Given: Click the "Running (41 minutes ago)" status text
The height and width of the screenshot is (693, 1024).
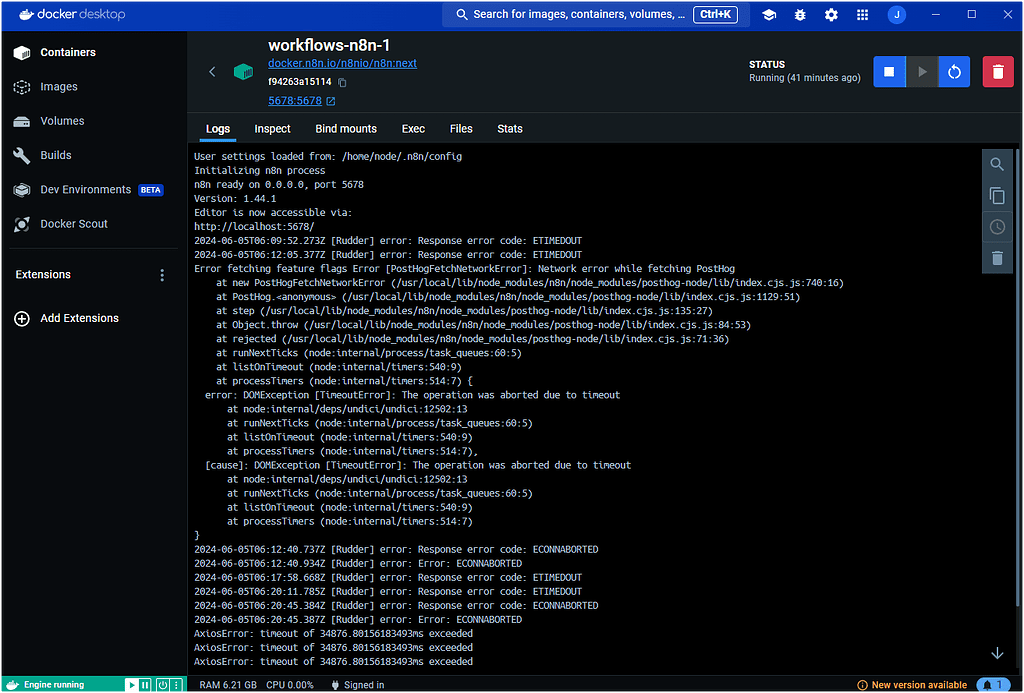Looking at the screenshot, I should pyautogui.click(x=805, y=78).
